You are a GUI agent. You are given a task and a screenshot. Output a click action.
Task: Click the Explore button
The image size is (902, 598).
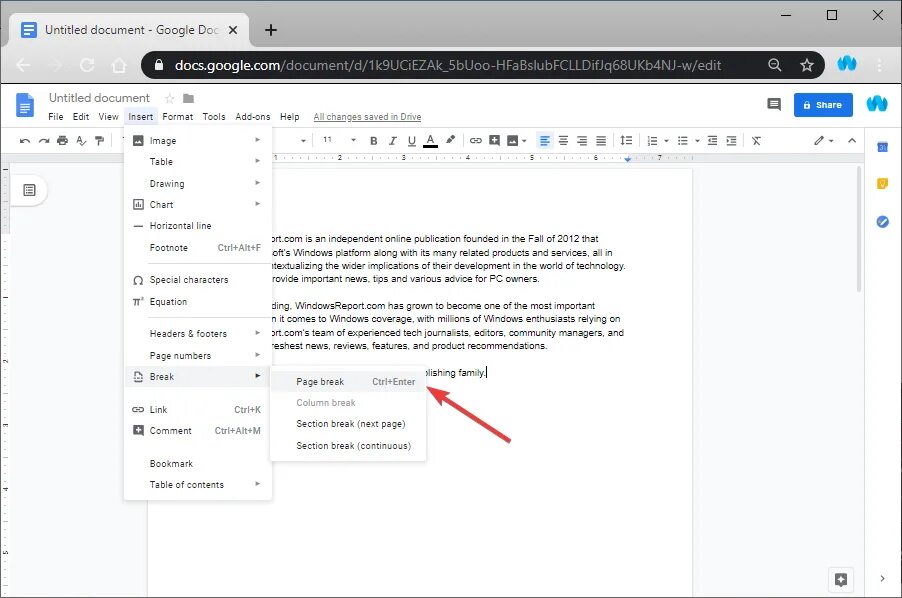[840, 580]
